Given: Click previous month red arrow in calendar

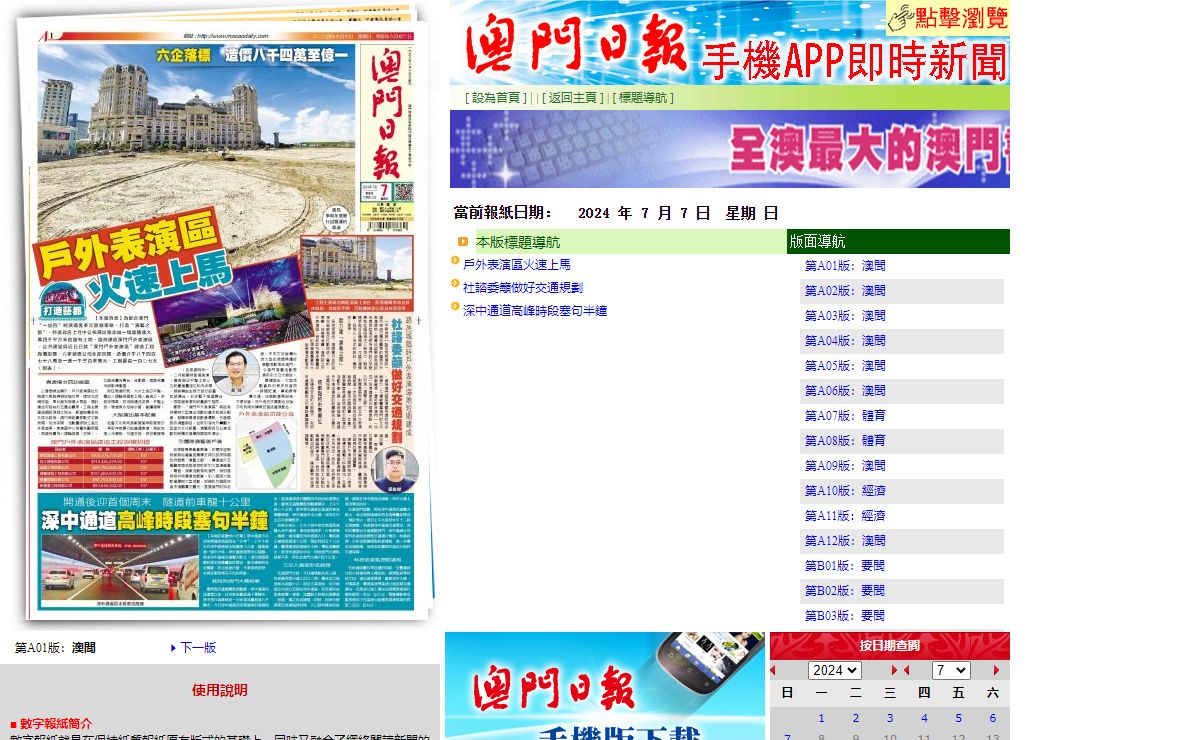Looking at the screenshot, I should click(x=906, y=670).
